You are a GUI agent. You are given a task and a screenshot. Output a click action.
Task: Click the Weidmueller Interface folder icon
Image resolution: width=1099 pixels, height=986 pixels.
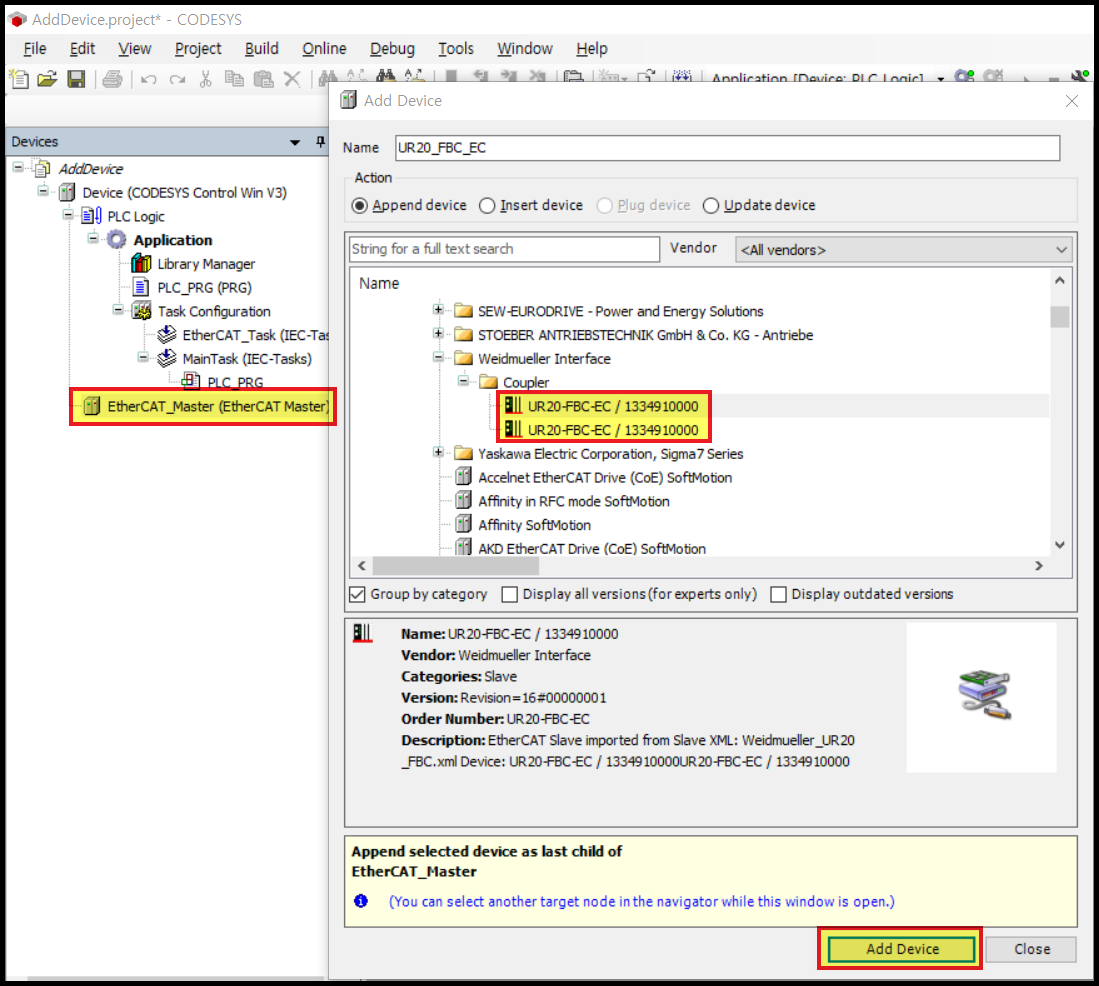tap(463, 358)
